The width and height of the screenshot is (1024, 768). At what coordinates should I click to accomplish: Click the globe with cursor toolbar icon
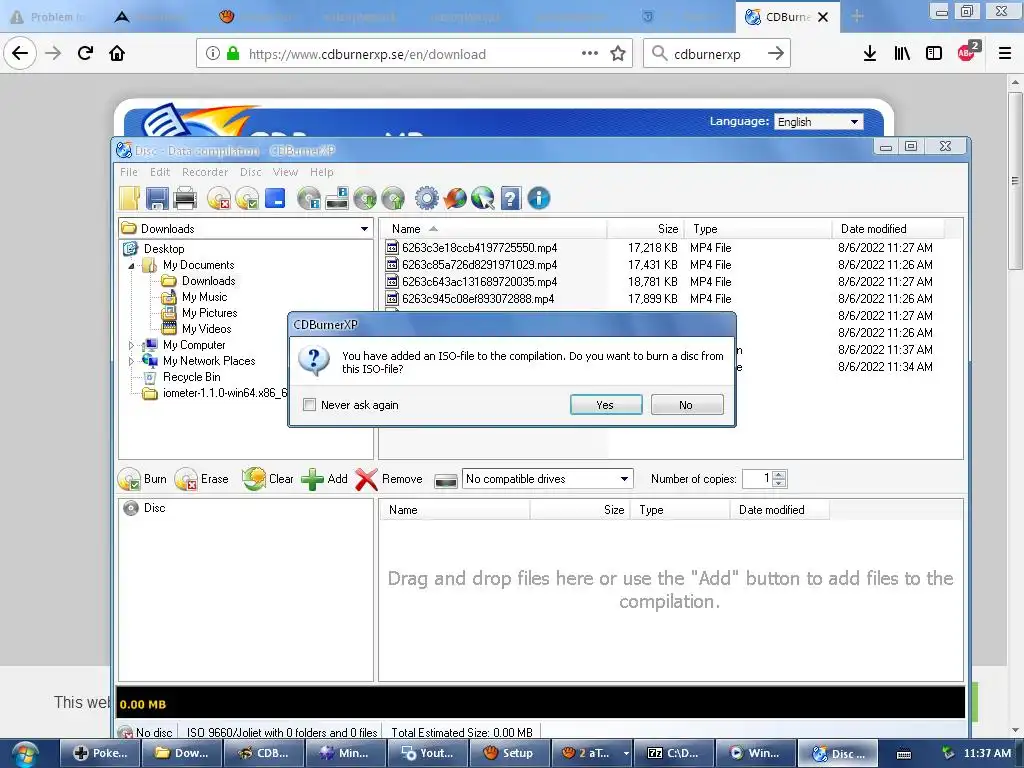click(x=483, y=198)
